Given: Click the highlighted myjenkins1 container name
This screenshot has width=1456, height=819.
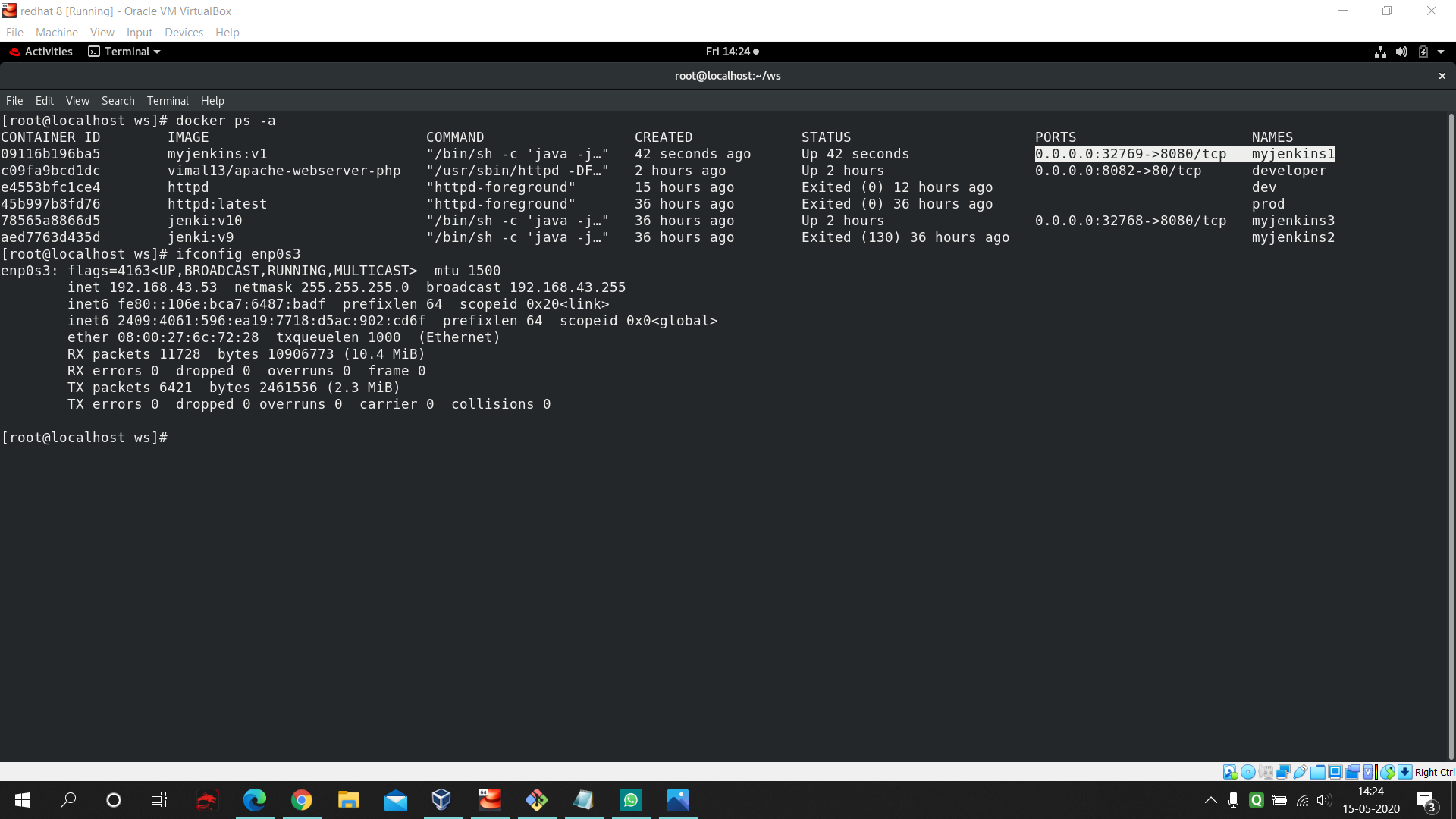Looking at the screenshot, I should point(1293,154).
